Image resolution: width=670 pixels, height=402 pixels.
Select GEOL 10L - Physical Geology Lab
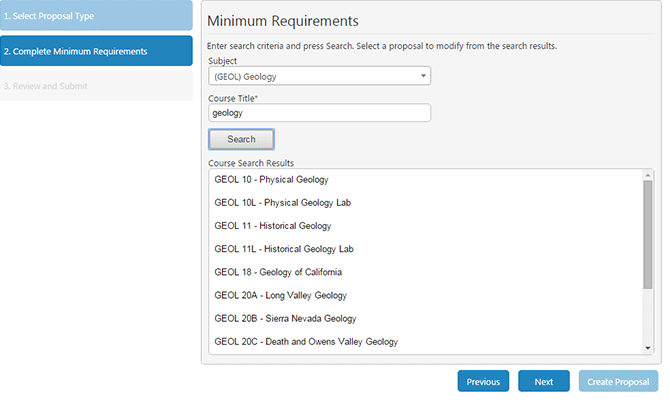pyautogui.click(x=282, y=203)
